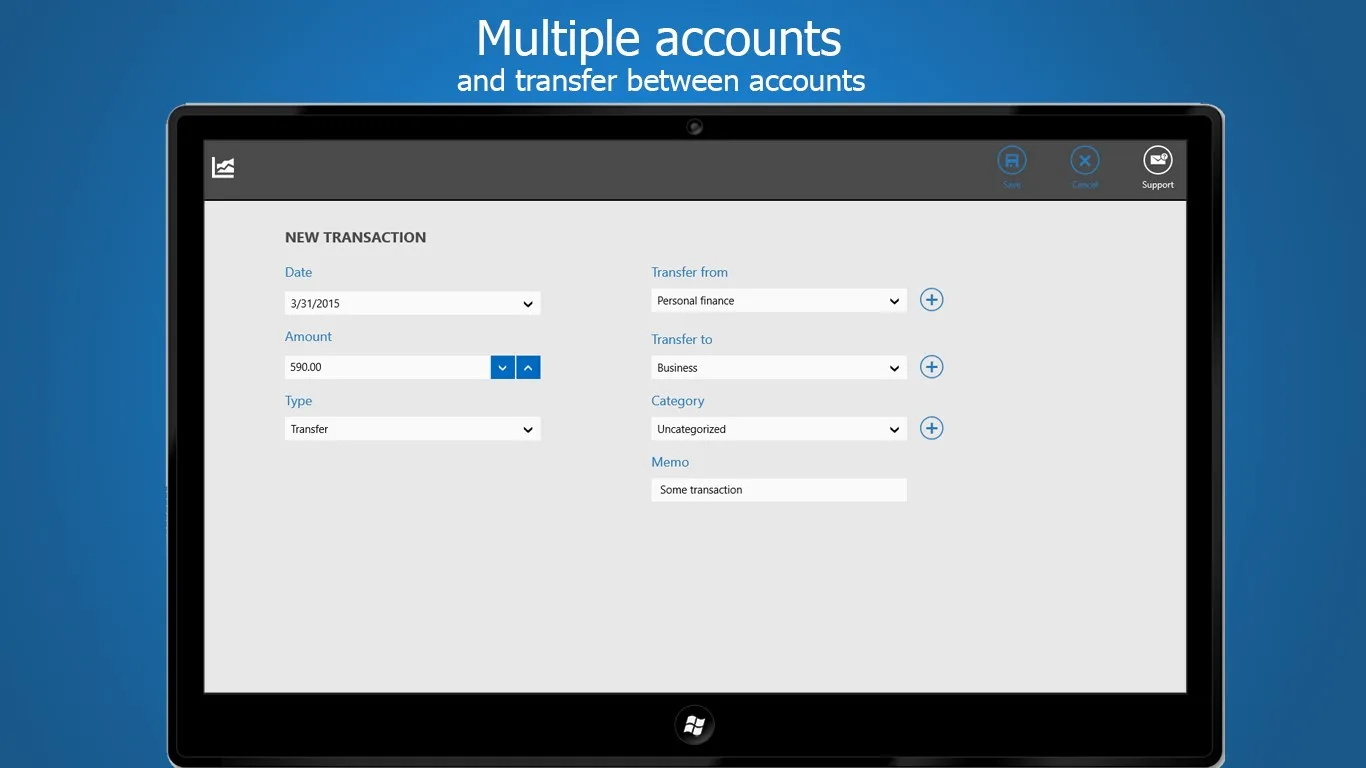Screen dimensions: 1366x768
Task: Click the Memo field with Some transaction
Action: (779, 490)
